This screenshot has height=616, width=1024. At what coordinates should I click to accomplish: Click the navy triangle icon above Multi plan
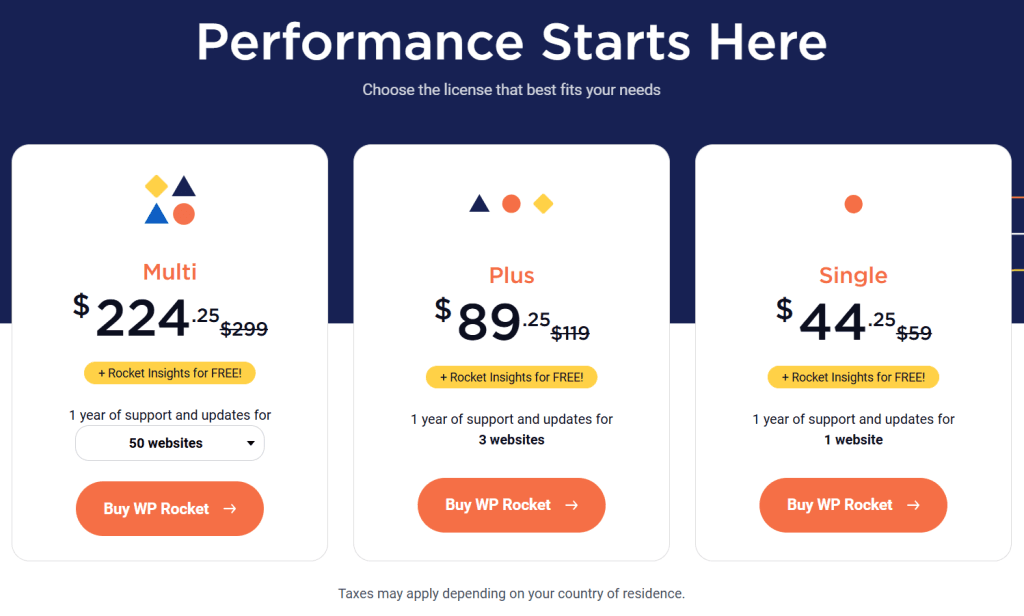184,185
